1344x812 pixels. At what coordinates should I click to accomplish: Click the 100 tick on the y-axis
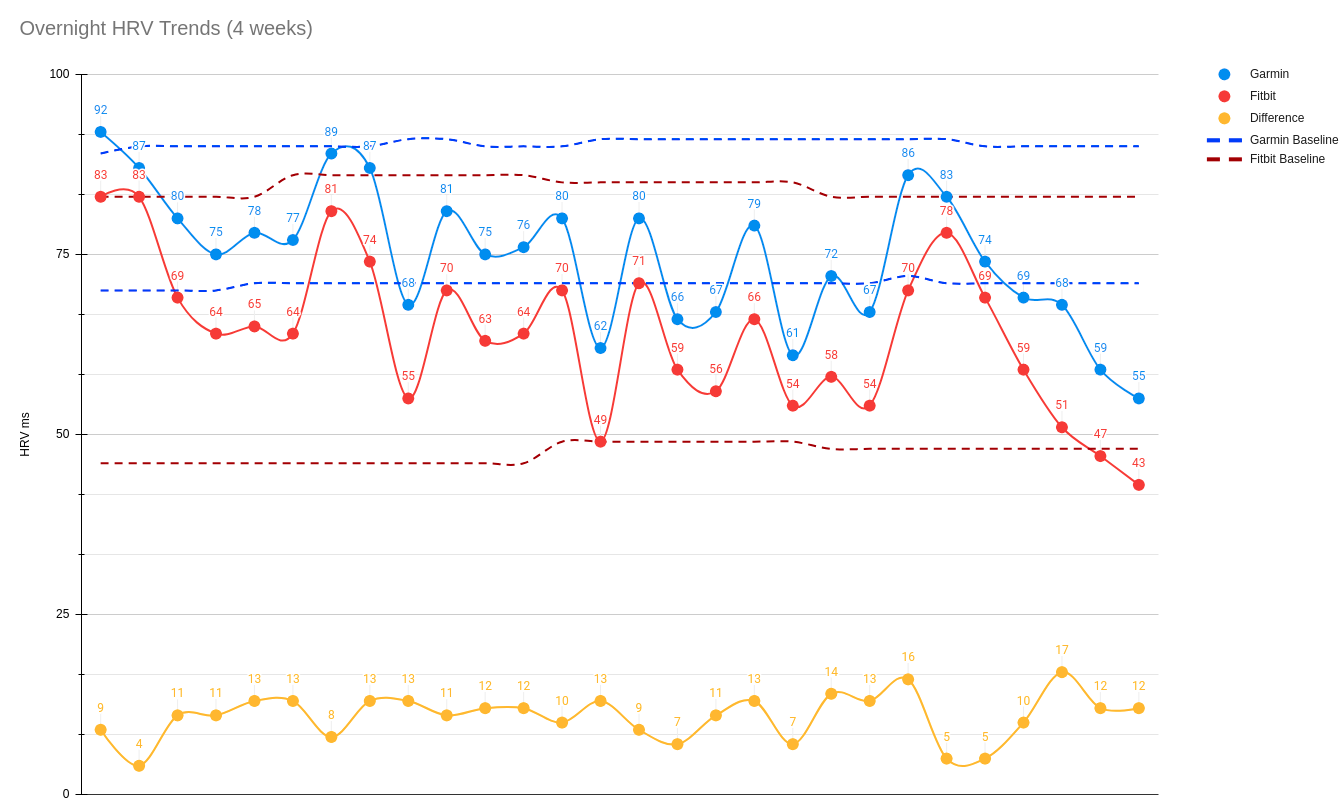point(60,74)
